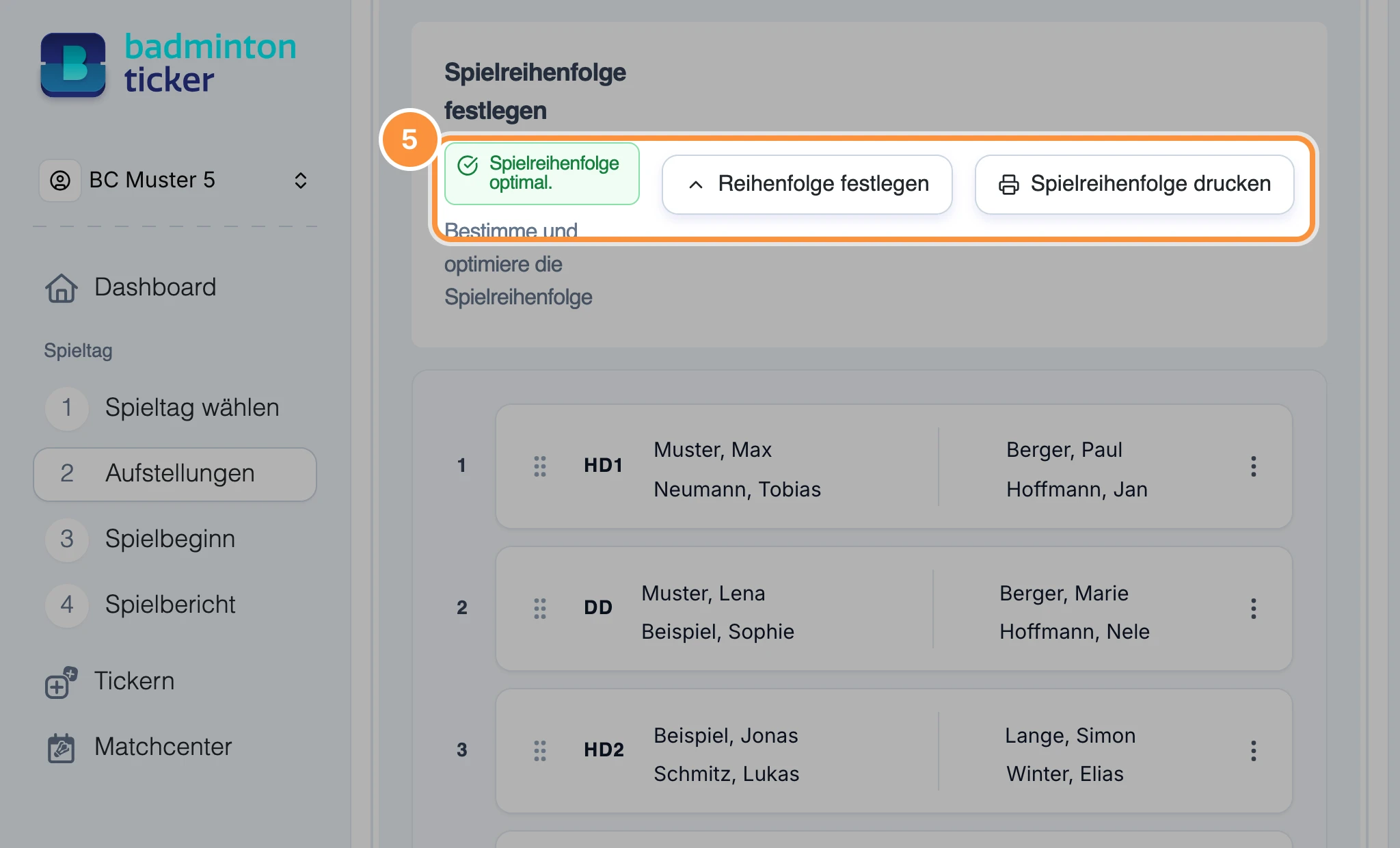The height and width of the screenshot is (848, 1400).
Task: Click player name Muster, Max
Action: 712,450
